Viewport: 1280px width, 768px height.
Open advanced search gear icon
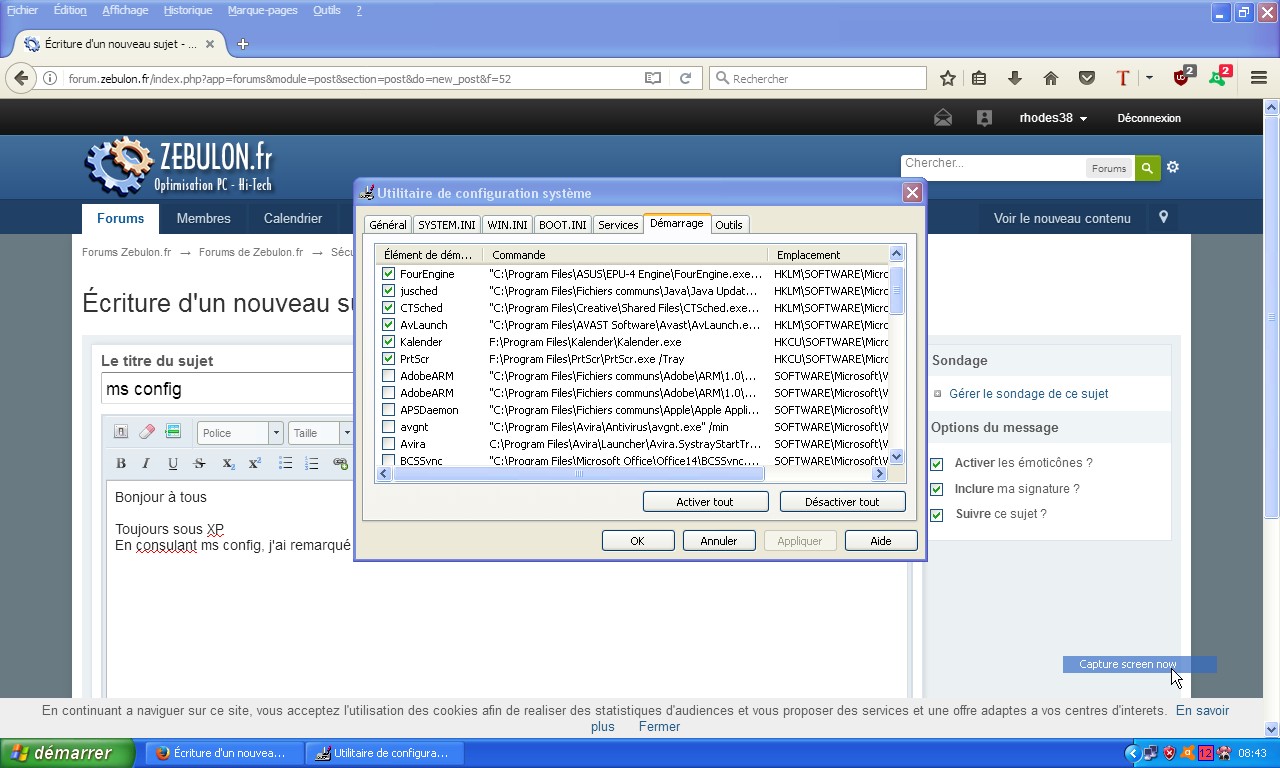tap(1173, 167)
